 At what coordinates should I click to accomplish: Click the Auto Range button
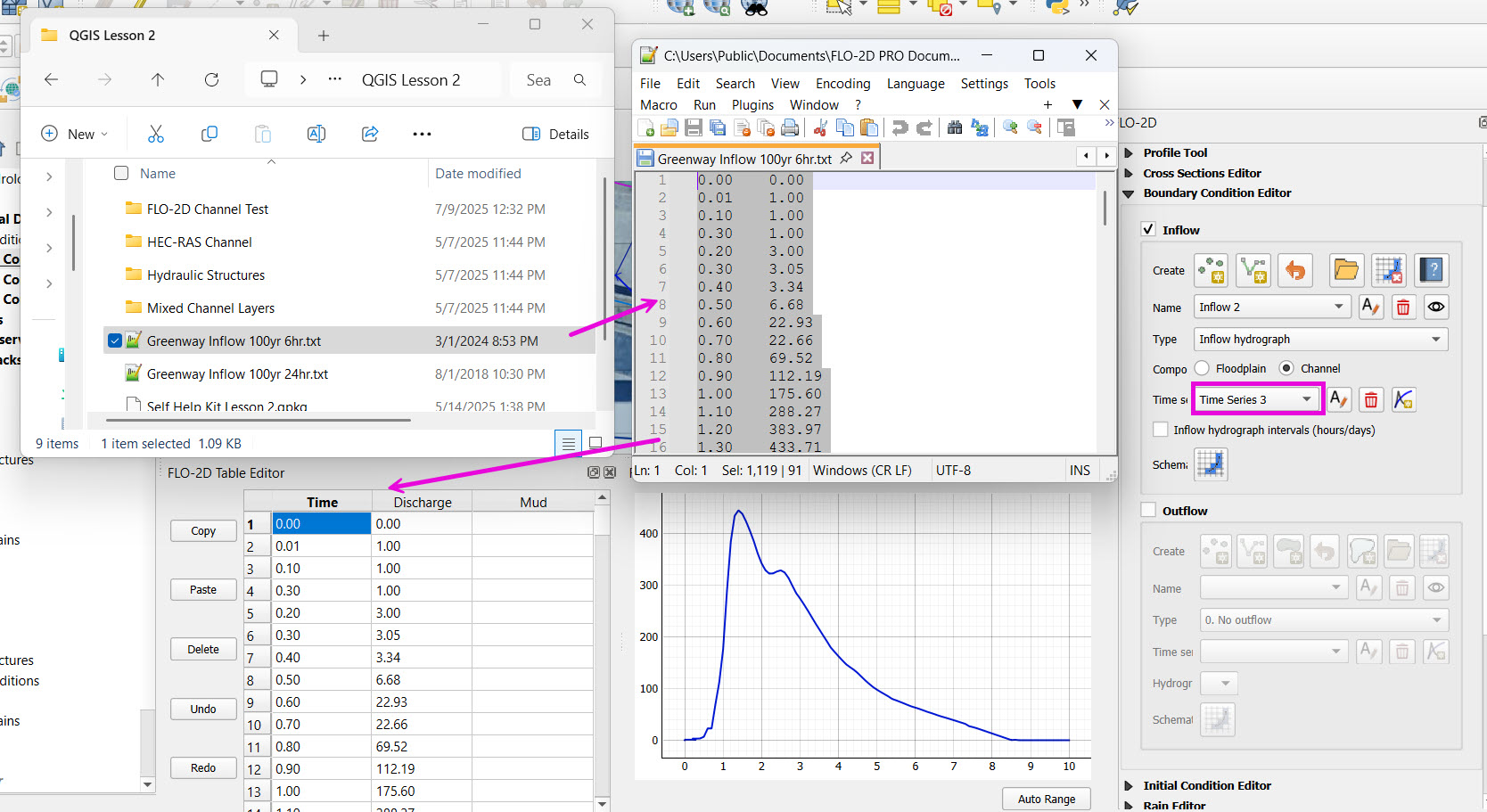pos(1046,799)
